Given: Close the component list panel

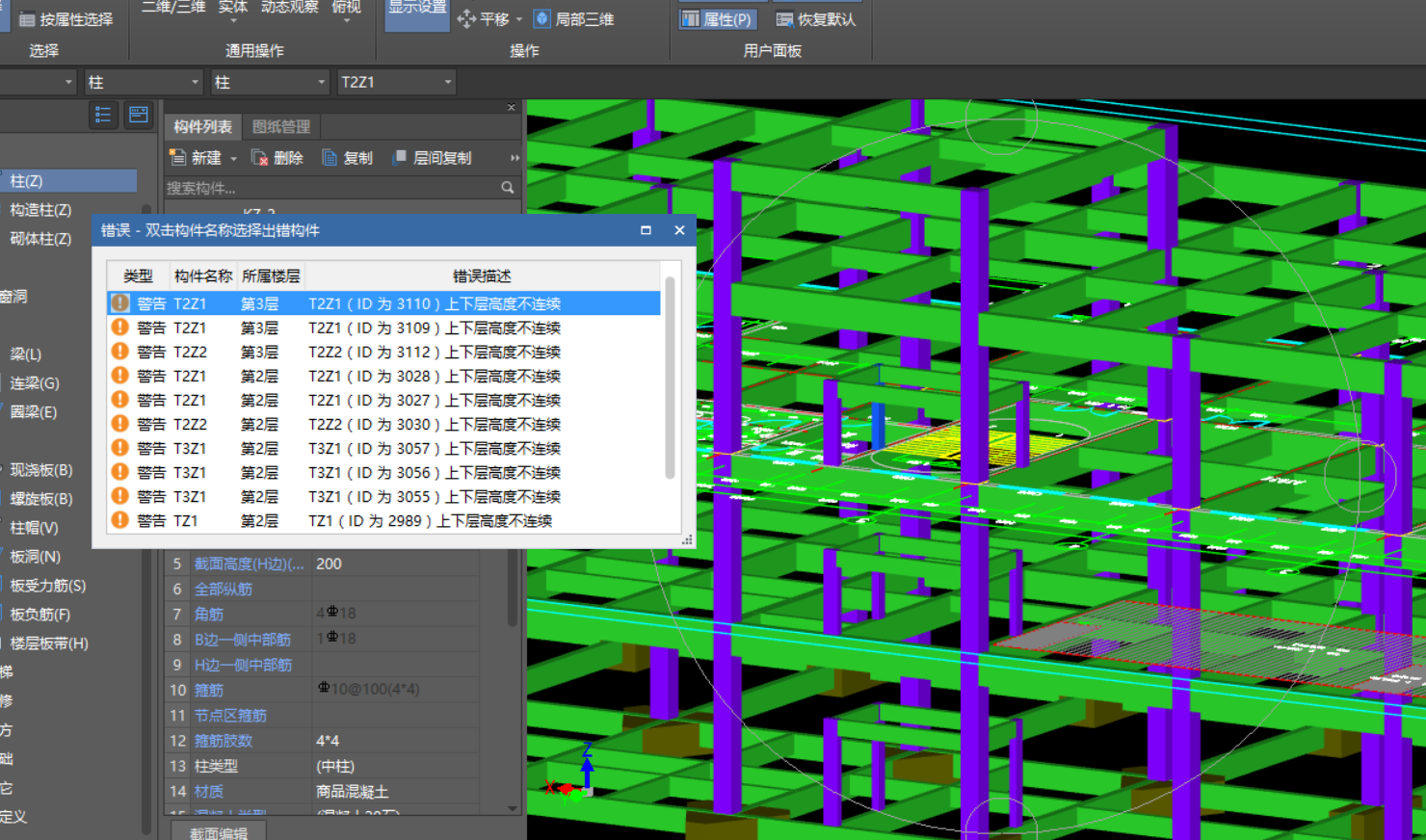Looking at the screenshot, I should (512, 107).
